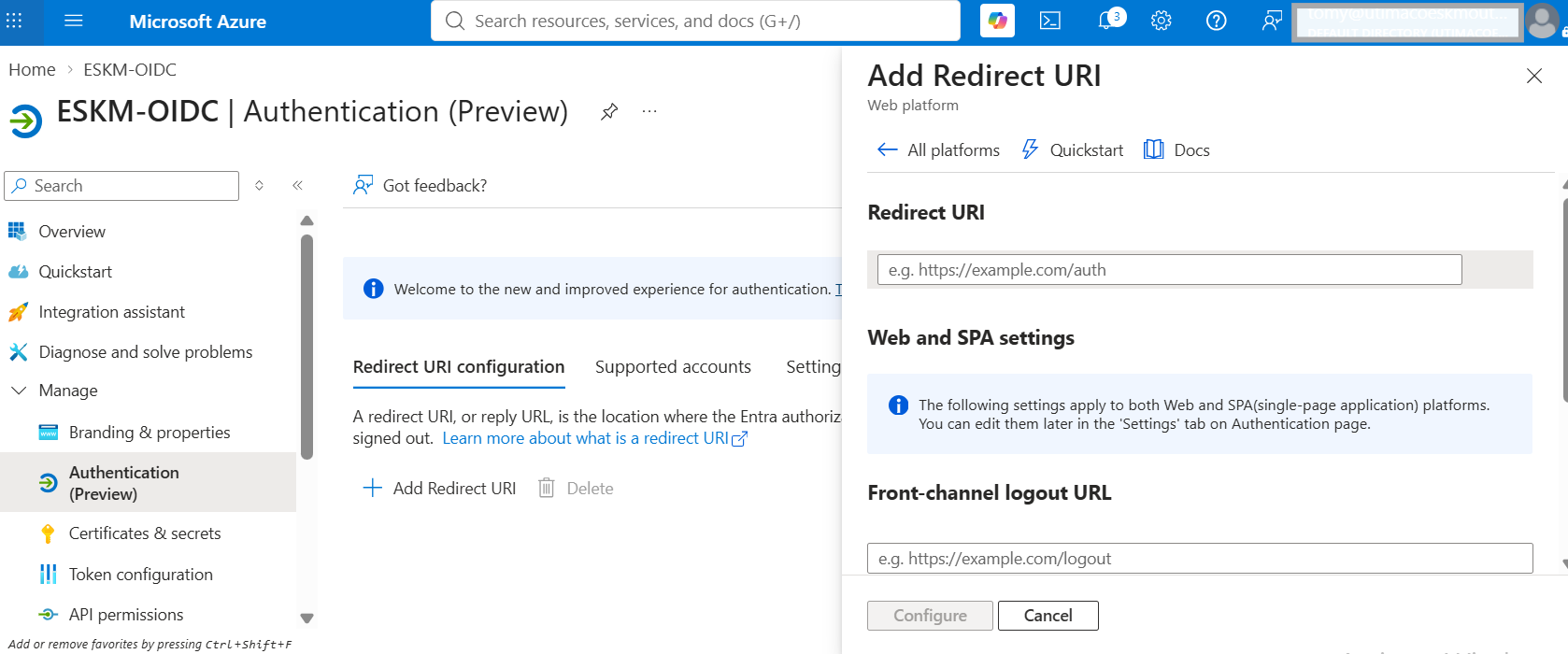Screen dimensions: 1568x654
Task: Open Learn more about redirect URI link
Action: pos(594,438)
